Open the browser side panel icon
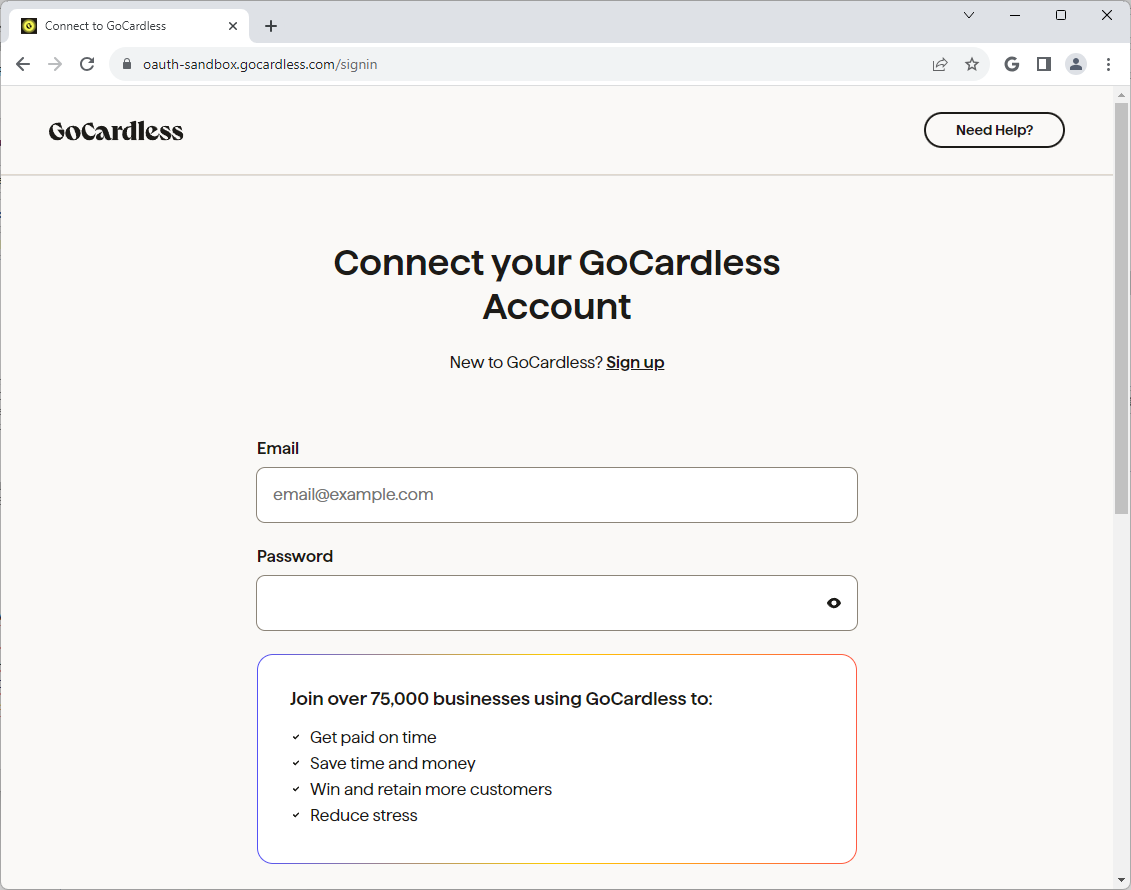 1043,63
